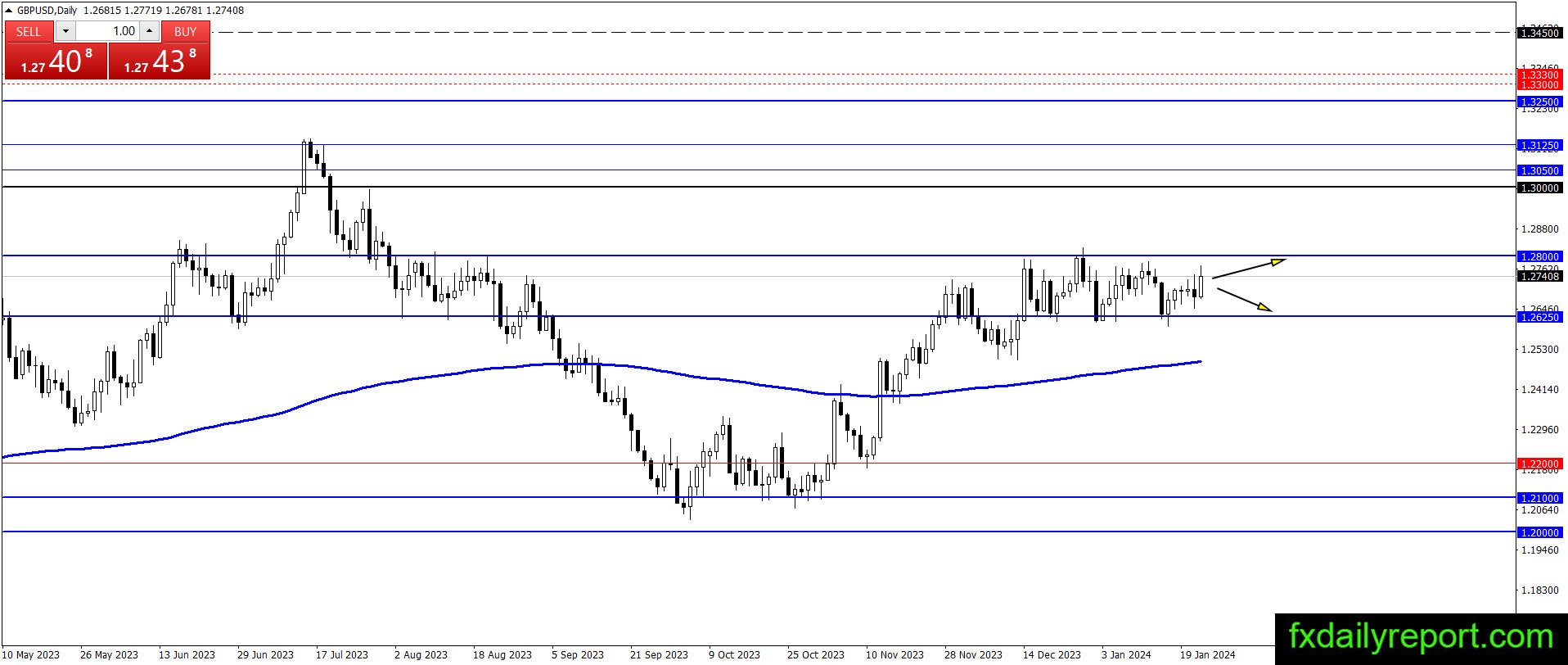Click the red 1.33300 price label
The image size is (1568, 665).
pos(1539,75)
